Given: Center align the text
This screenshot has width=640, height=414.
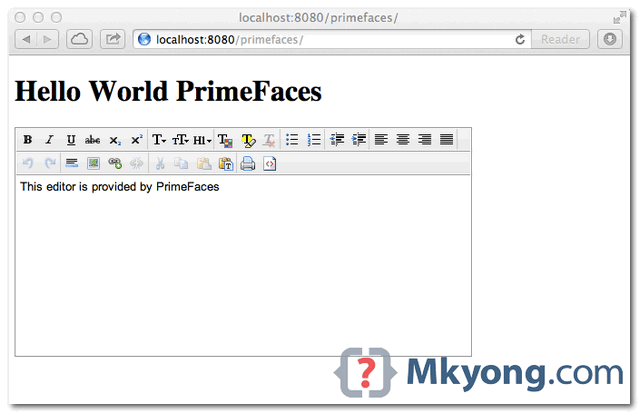Looking at the screenshot, I should coord(403,140).
